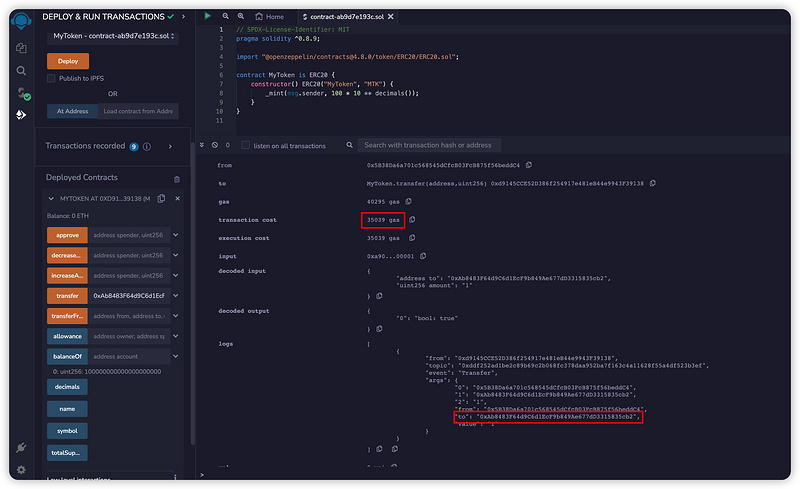Open the MyToken contract selection dropdown
The width and height of the screenshot is (800, 489).
113,37
